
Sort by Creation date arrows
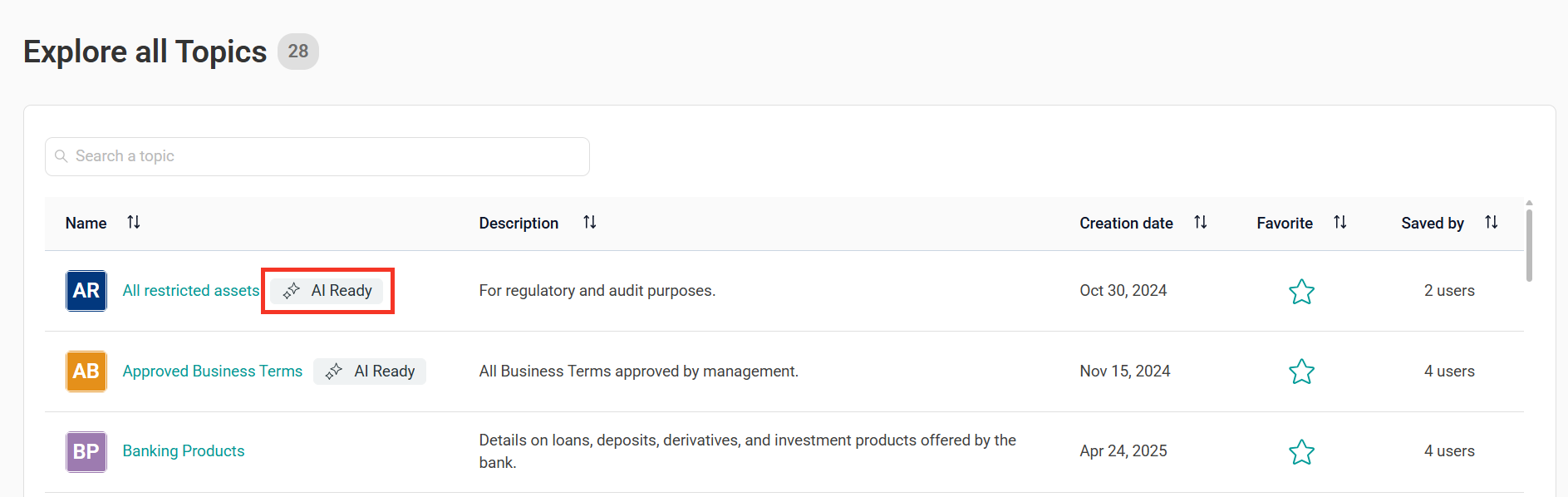[1200, 222]
